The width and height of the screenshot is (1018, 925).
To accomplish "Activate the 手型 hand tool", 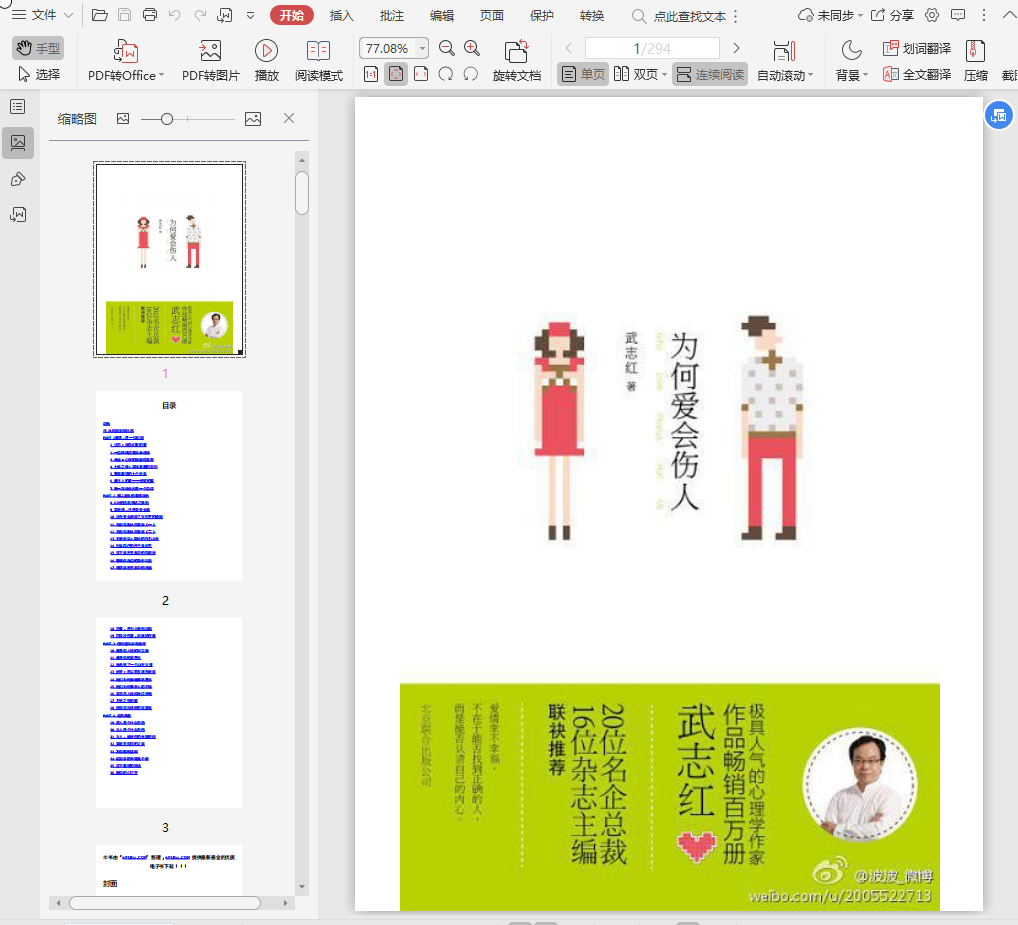I will point(38,48).
